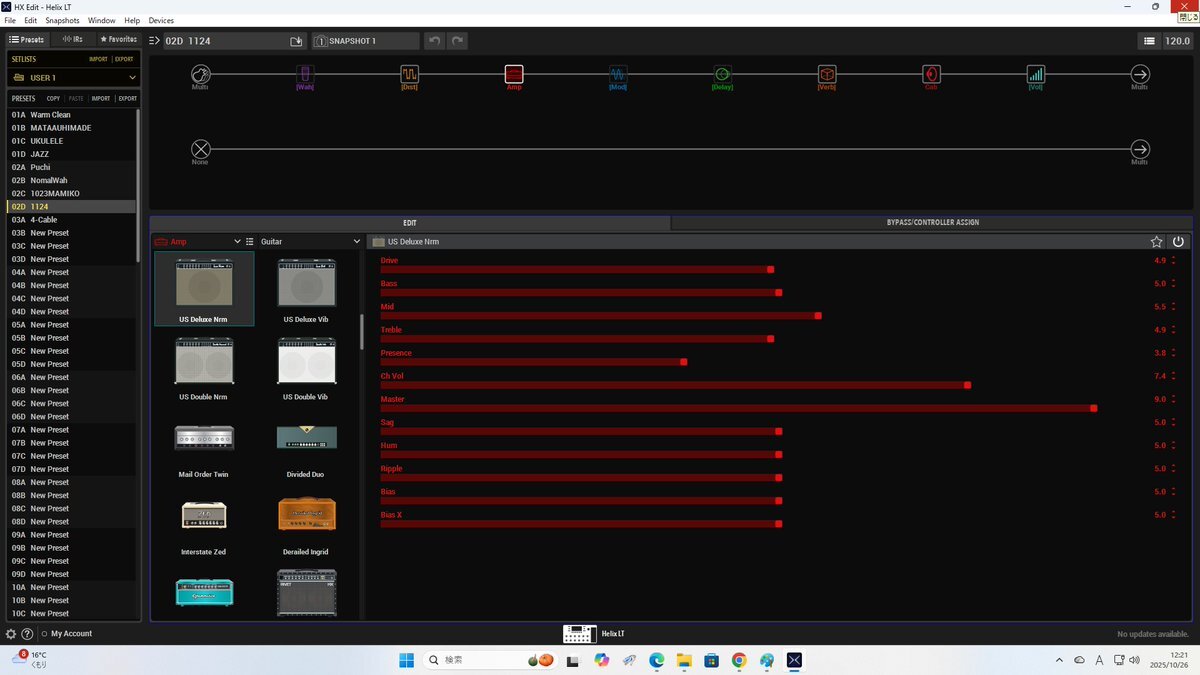Expand the USER 1 setlist dropdown
This screenshot has height=675, width=1200.
(132, 77)
